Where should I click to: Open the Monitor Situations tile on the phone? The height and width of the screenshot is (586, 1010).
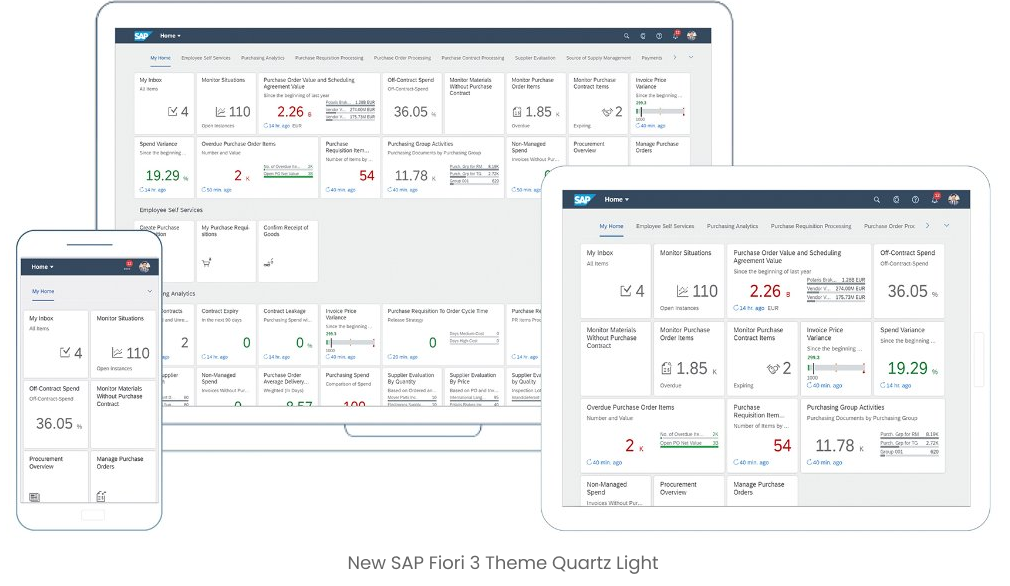point(124,343)
